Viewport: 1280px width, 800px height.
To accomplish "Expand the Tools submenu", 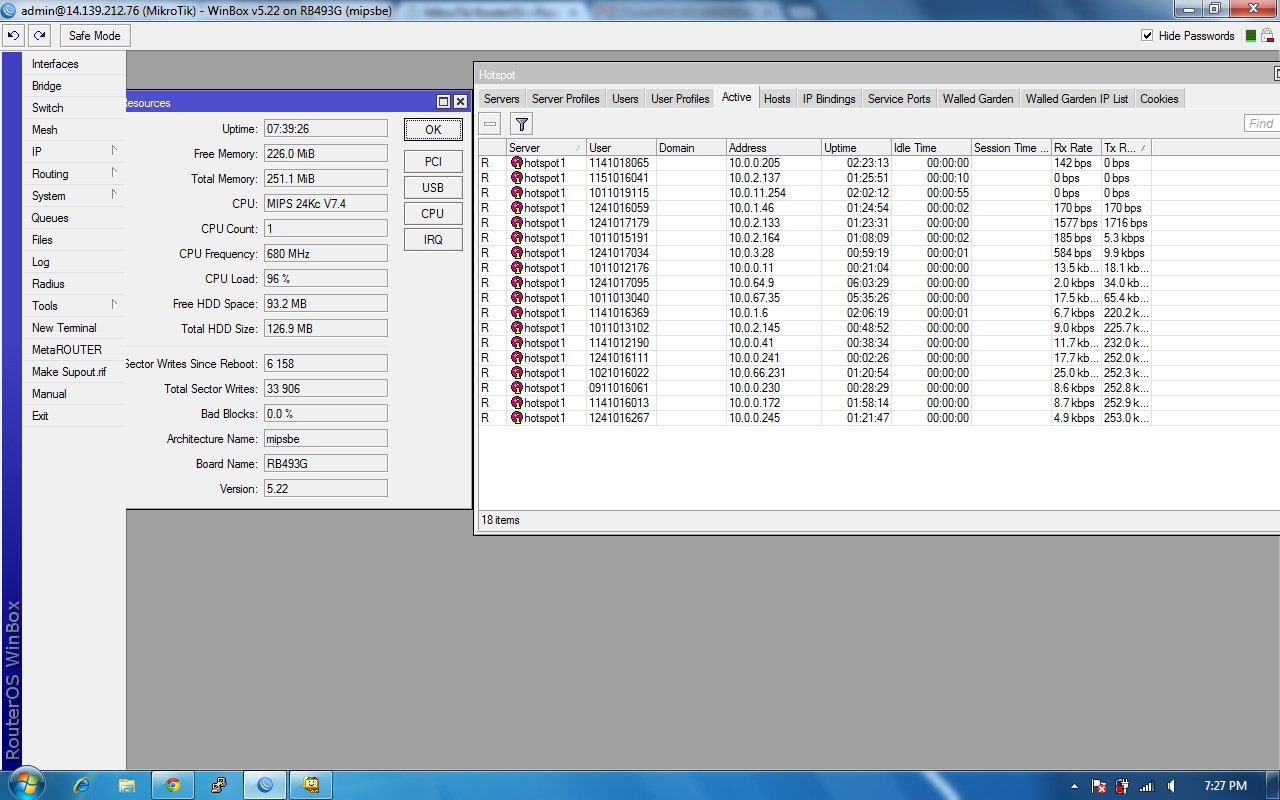I will click(73, 306).
